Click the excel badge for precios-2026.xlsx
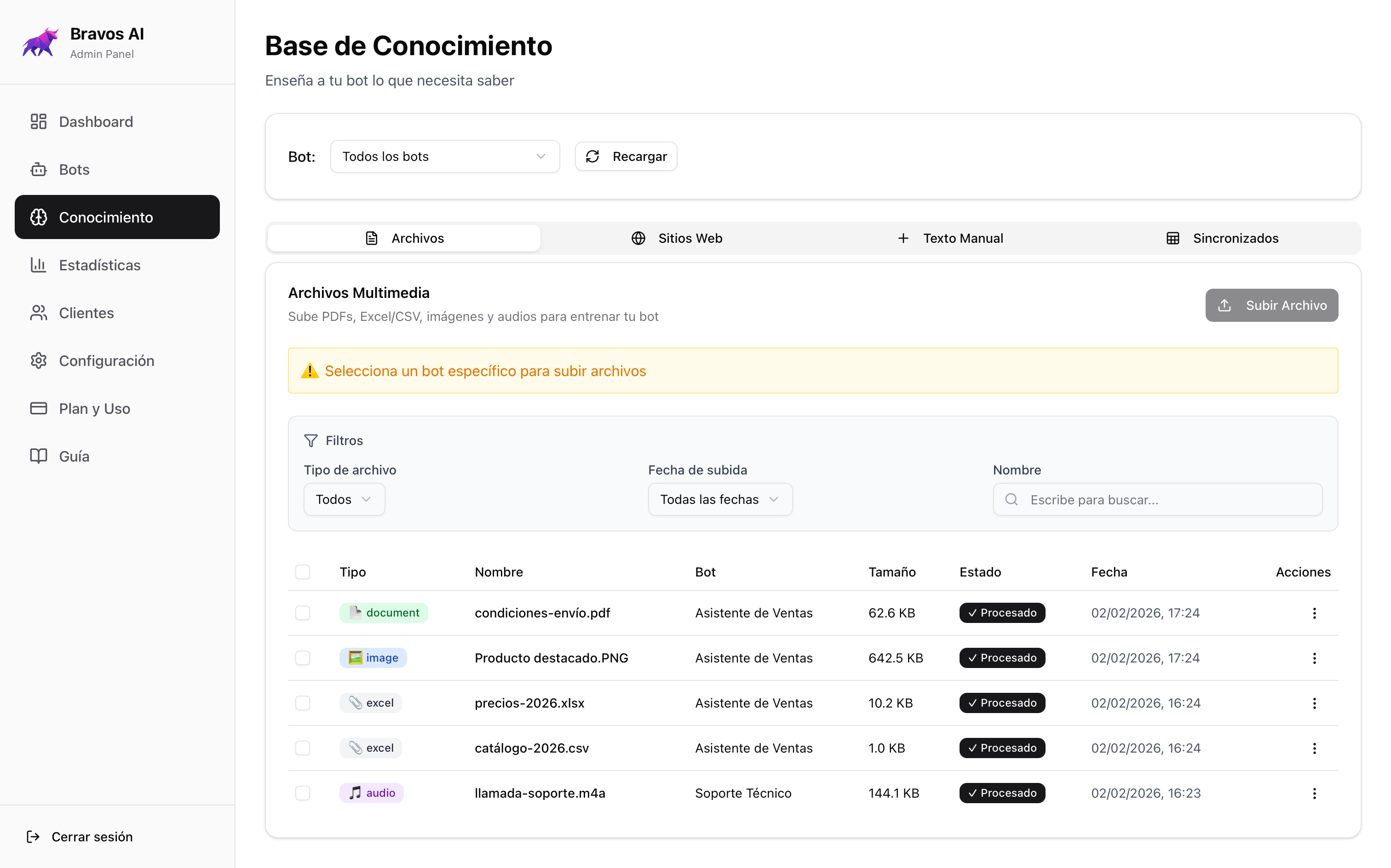 pyautogui.click(x=370, y=702)
